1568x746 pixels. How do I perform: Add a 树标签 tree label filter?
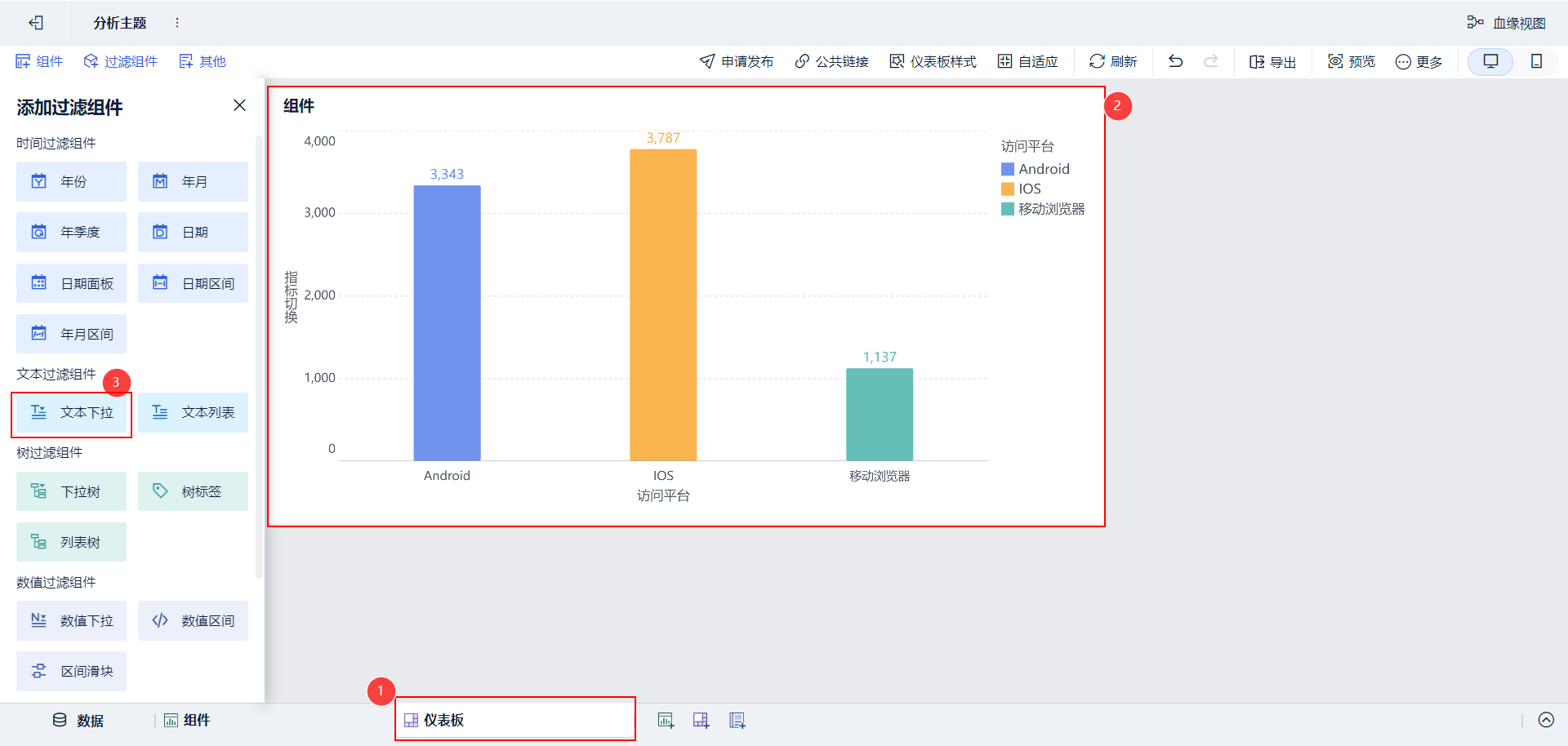193,491
